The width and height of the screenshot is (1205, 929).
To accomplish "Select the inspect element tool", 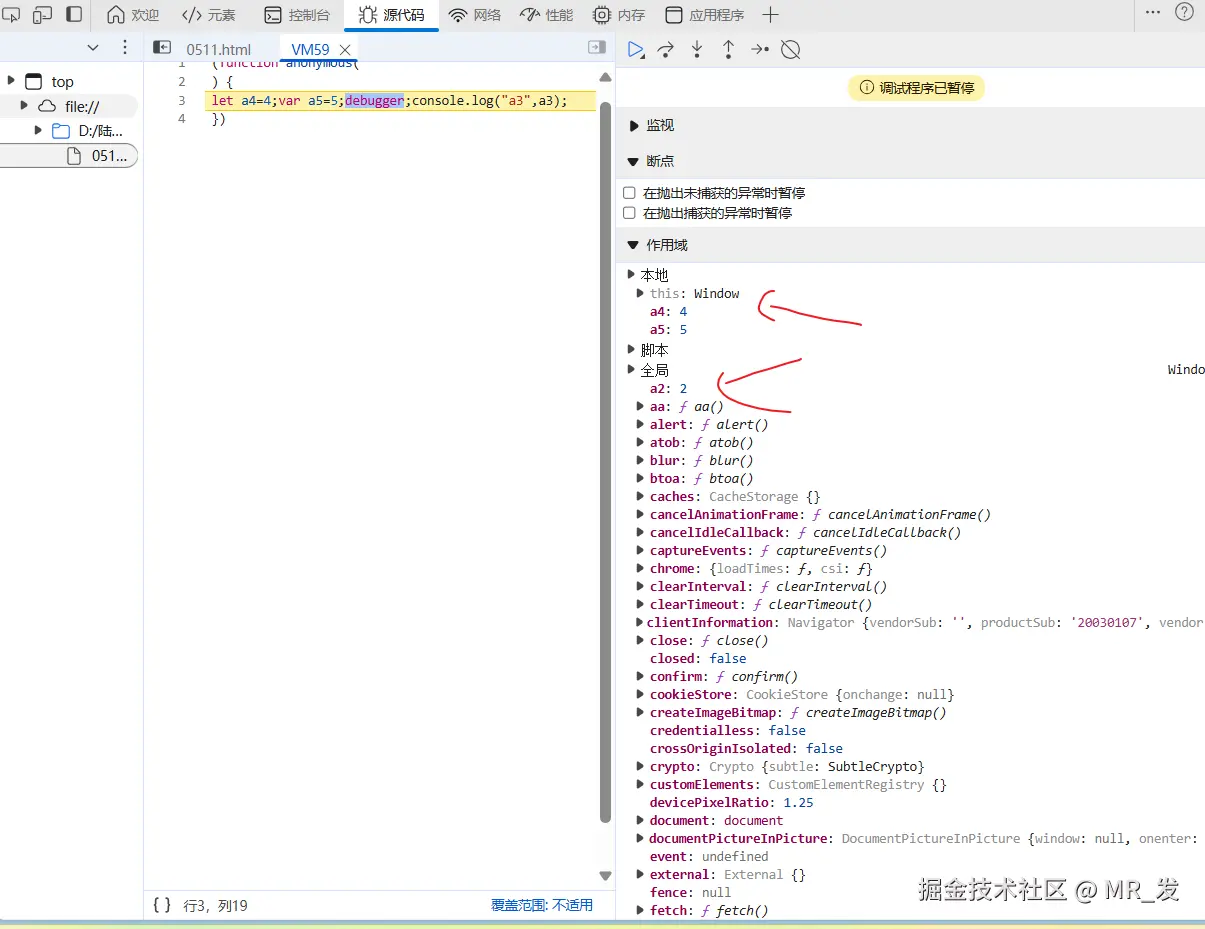I will [x=14, y=14].
